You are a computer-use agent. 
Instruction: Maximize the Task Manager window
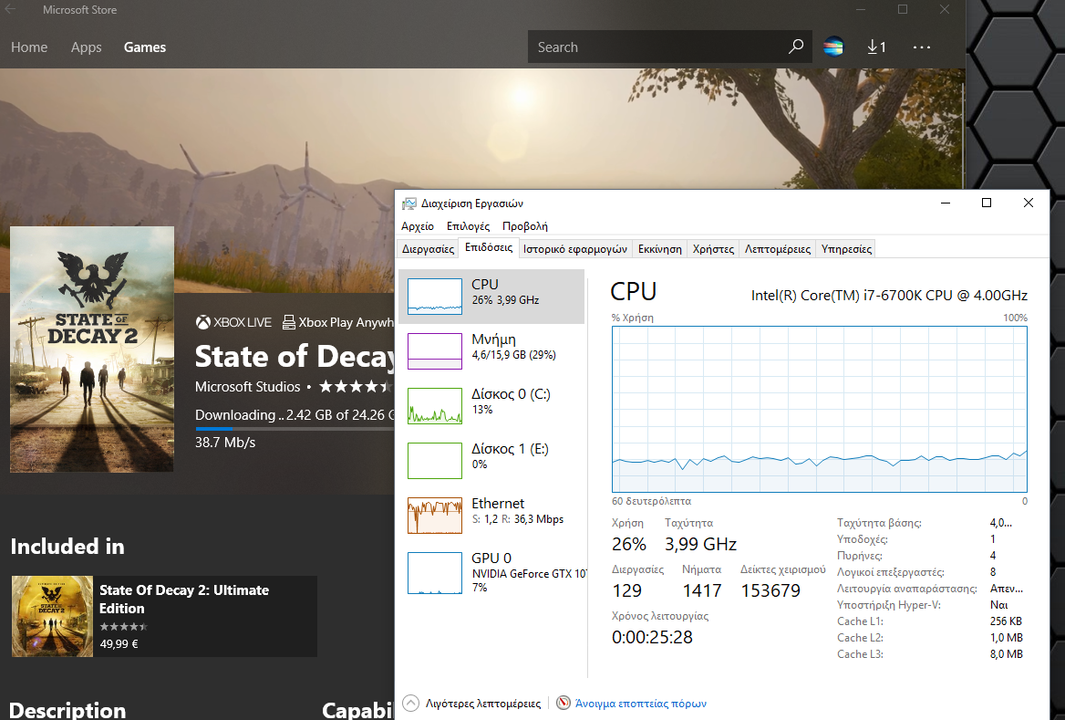tap(986, 202)
